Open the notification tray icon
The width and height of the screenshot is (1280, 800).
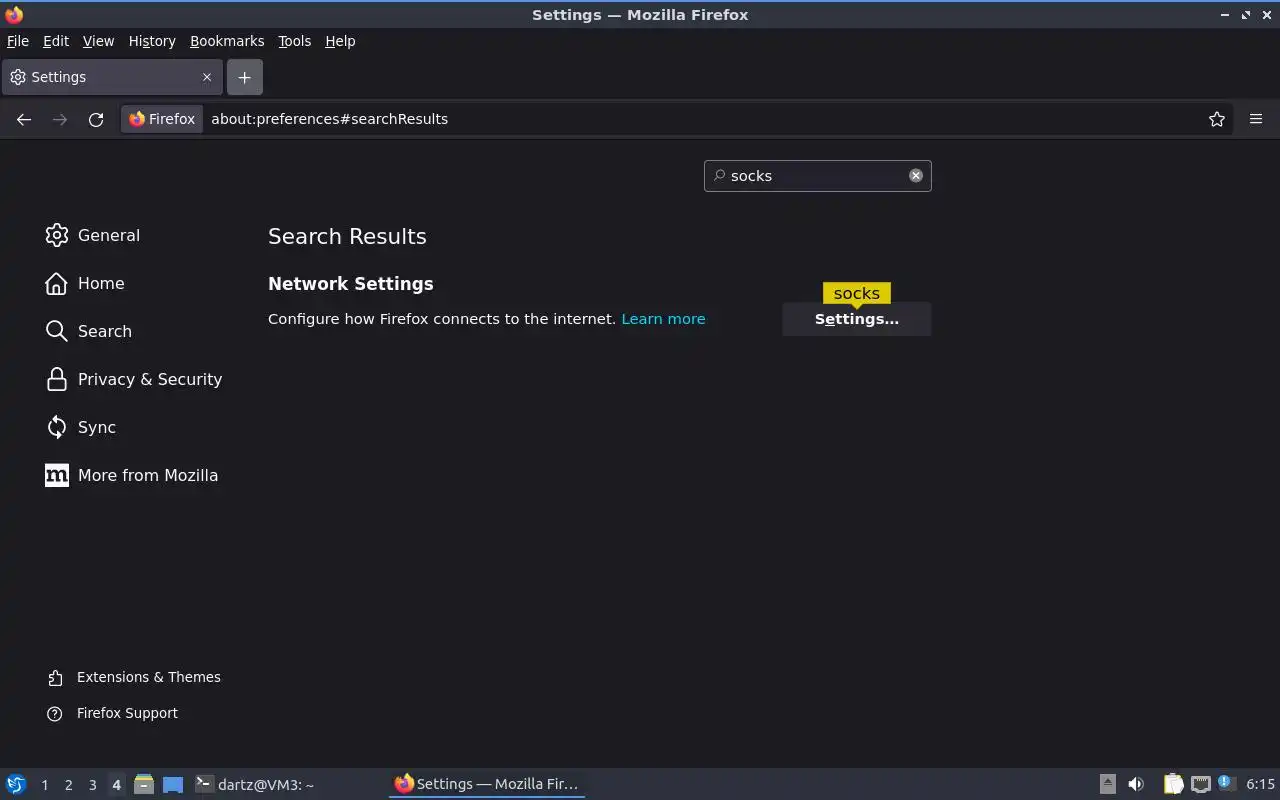1227,783
